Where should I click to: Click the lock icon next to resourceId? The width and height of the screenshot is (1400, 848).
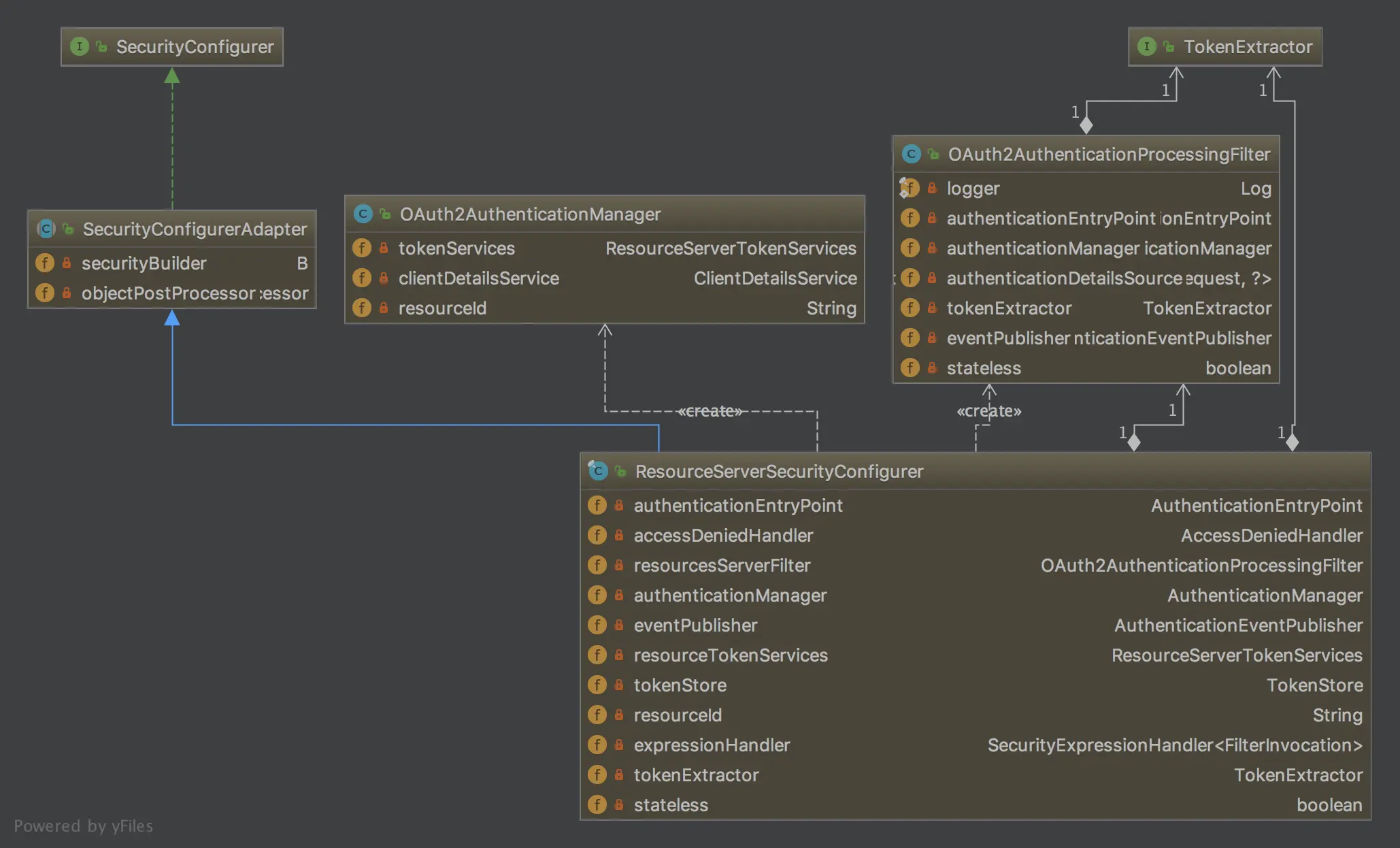point(382,308)
